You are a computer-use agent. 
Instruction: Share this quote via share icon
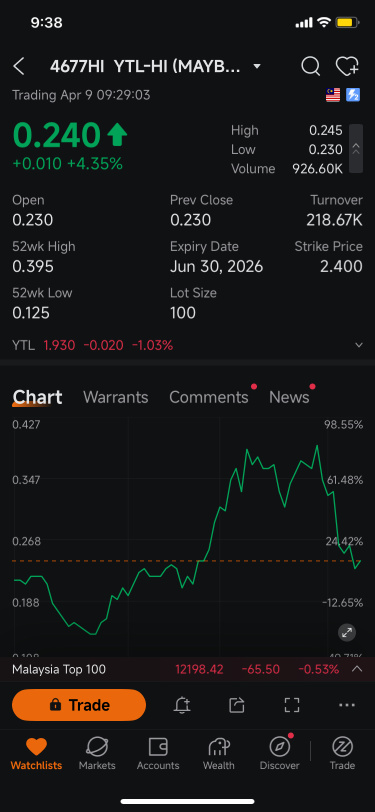tap(237, 705)
